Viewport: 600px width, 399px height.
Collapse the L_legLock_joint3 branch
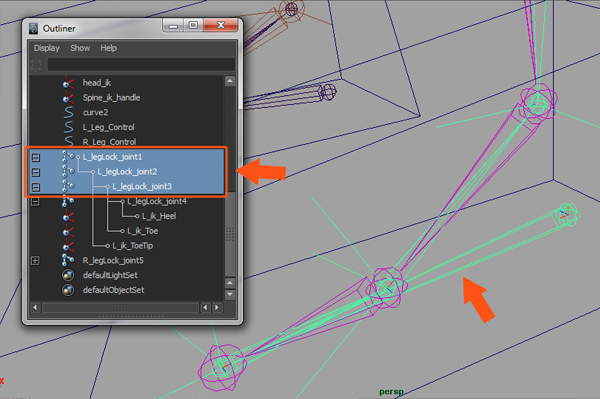pos(36,187)
